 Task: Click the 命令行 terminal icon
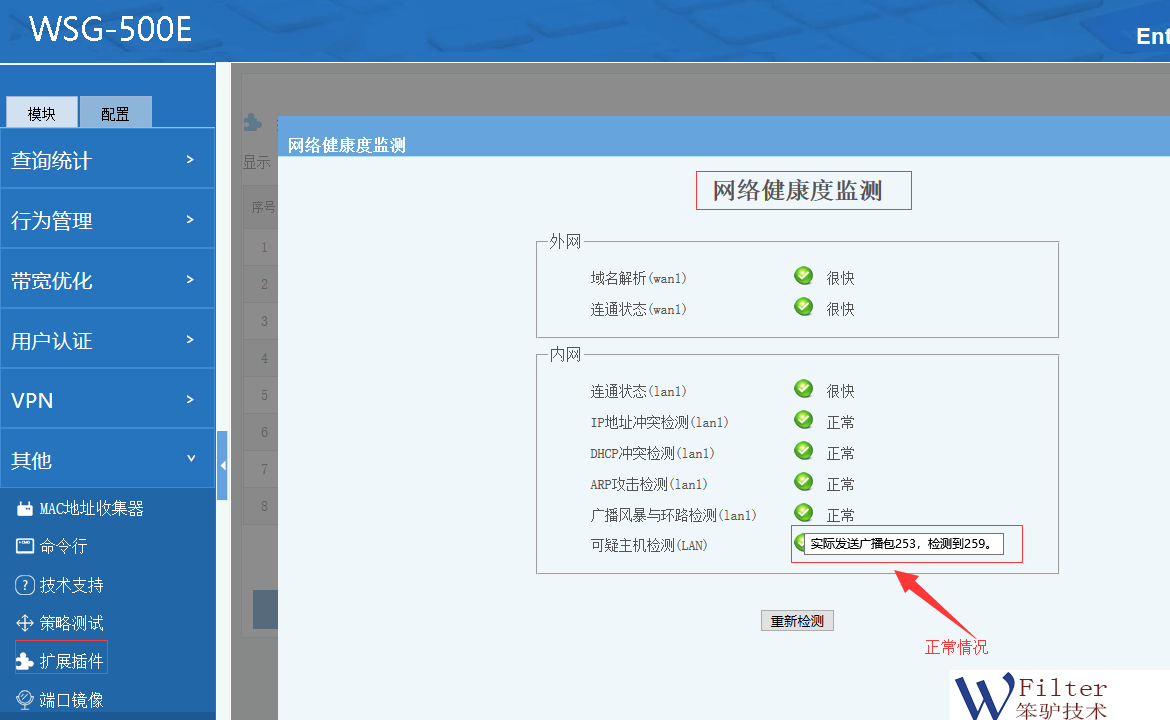point(25,546)
